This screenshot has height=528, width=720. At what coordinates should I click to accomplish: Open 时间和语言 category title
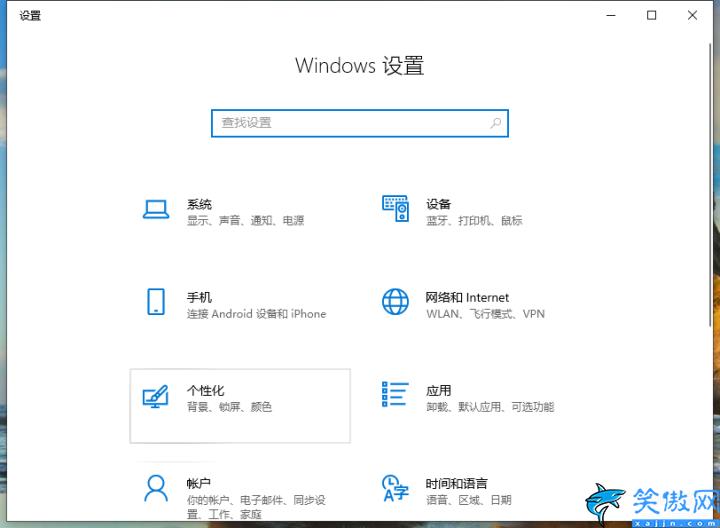[x=456, y=483]
